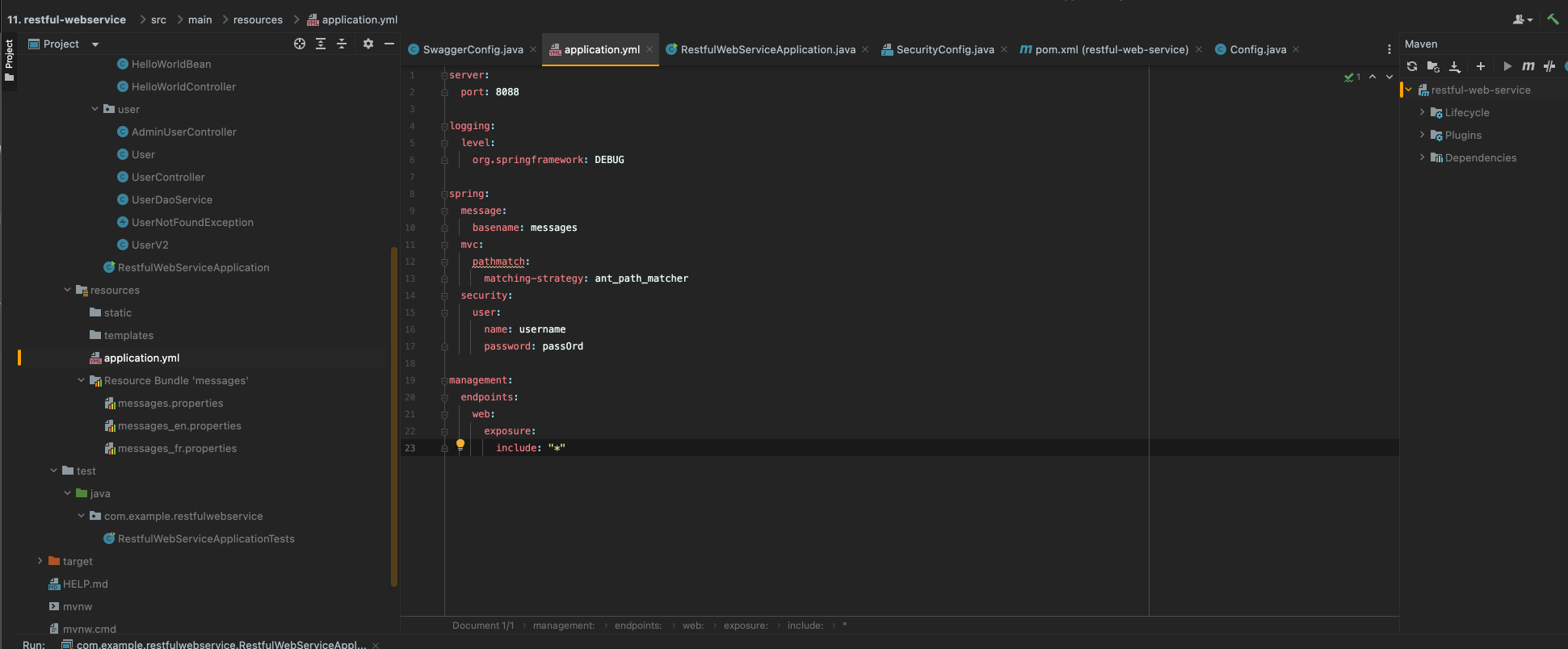
Task: Click the Reload All Maven Projects icon
Action: tap(1412, 66)
